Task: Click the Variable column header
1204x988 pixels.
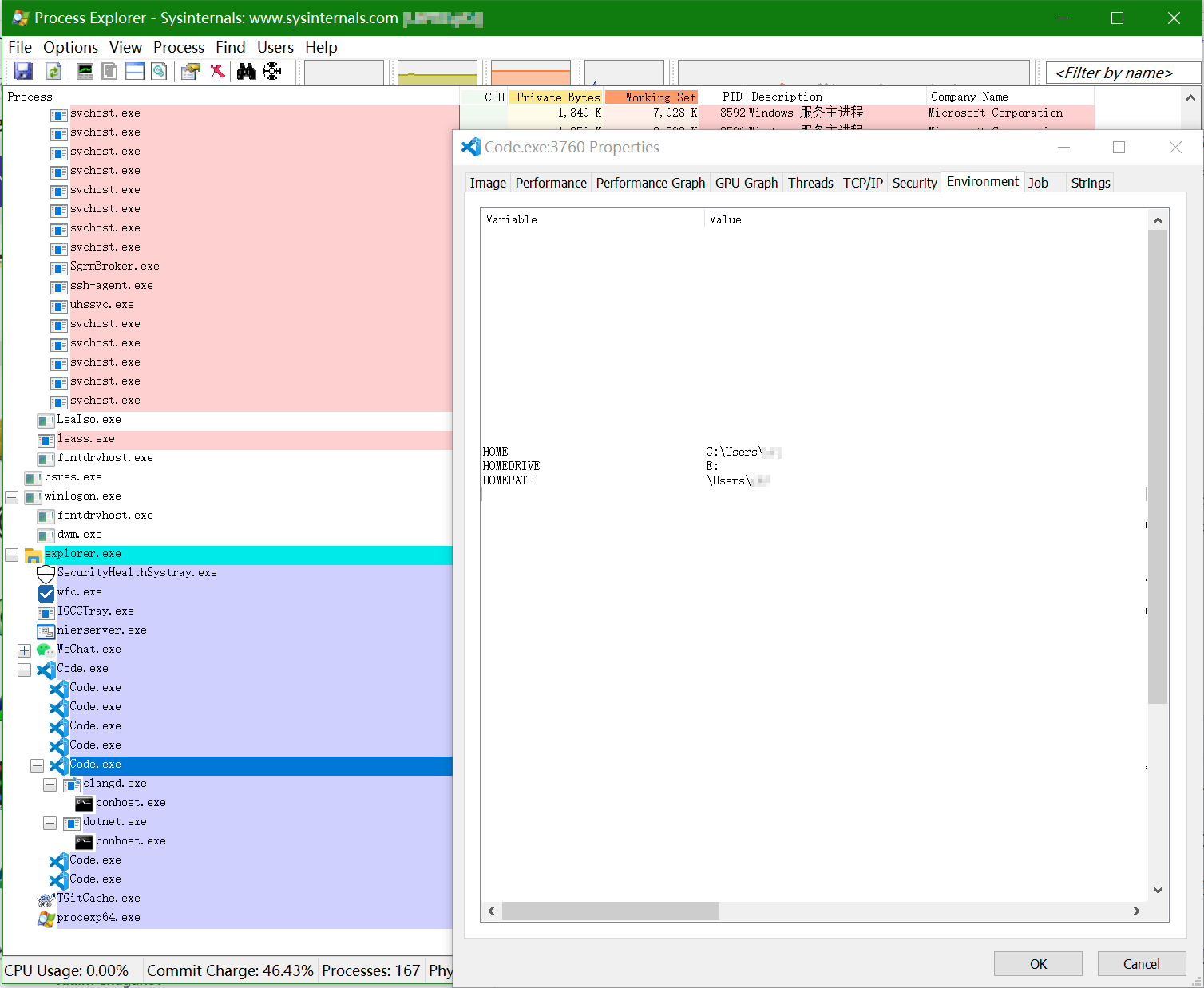Action: coord(592,219)
